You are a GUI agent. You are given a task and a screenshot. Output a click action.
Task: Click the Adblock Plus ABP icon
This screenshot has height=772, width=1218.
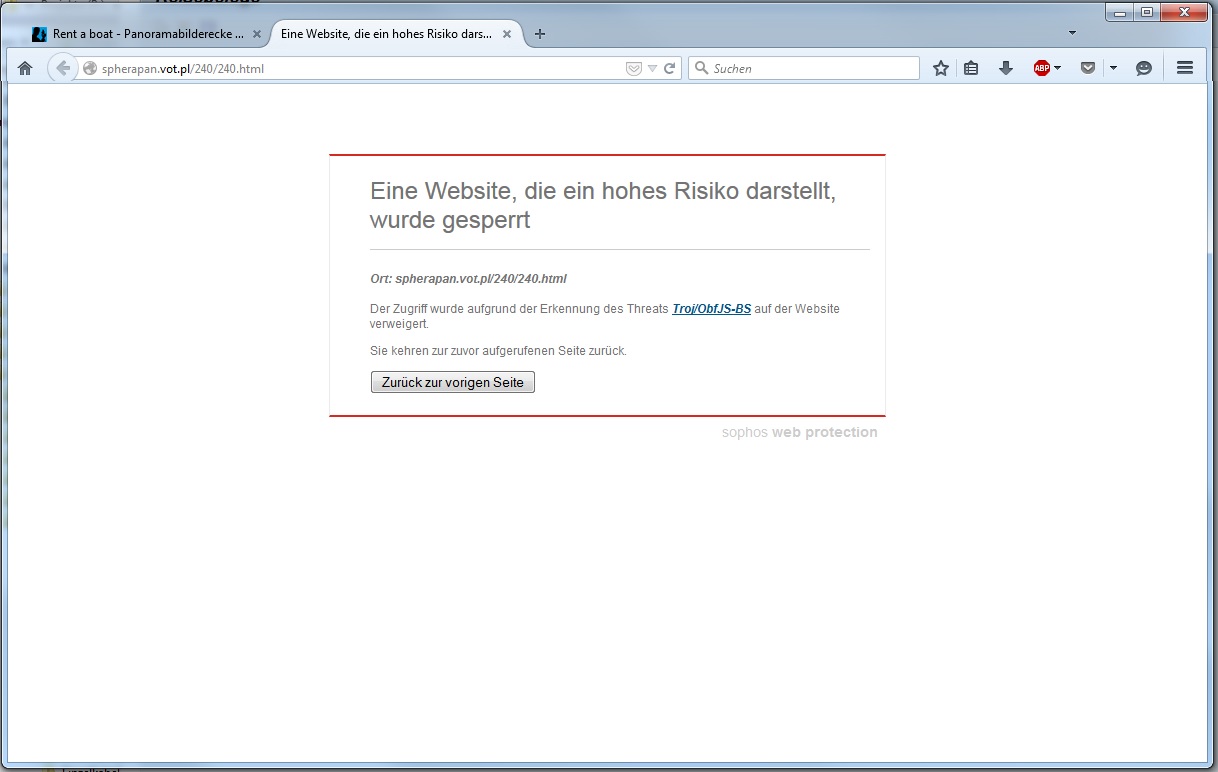click(1041, 68)
